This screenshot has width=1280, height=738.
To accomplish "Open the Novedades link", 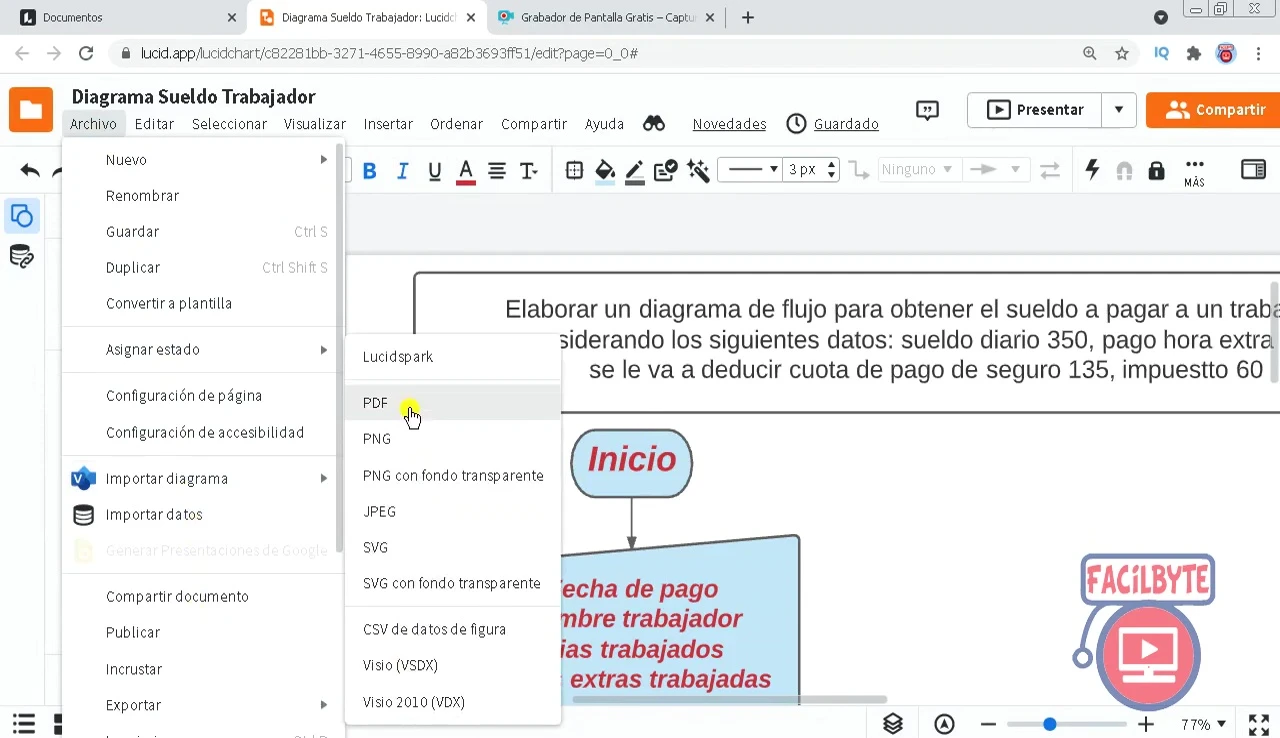I will tap(729, 124).
